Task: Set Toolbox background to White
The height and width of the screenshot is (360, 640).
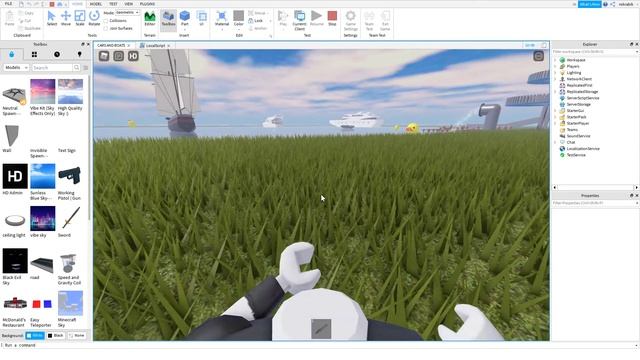Action: click(x=35, y=336)
